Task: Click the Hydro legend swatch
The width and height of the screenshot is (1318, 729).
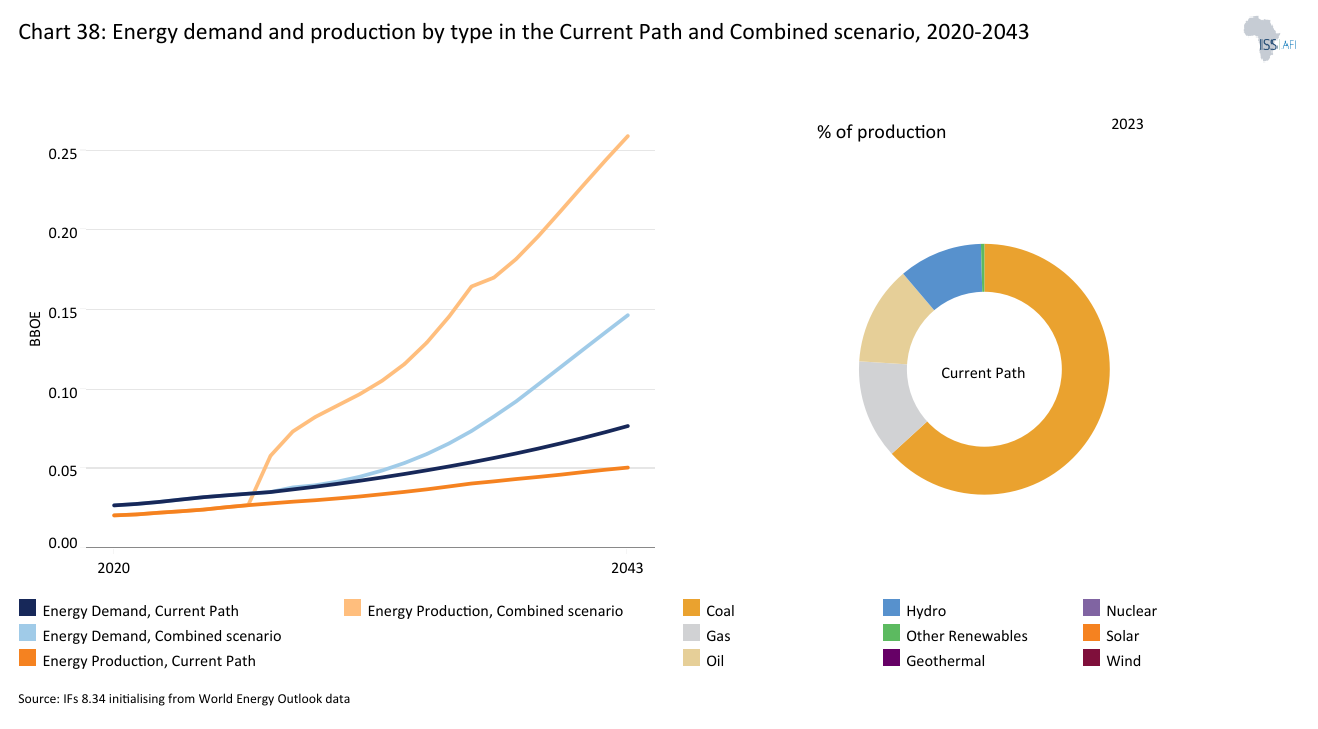Action: pos(891,608)
